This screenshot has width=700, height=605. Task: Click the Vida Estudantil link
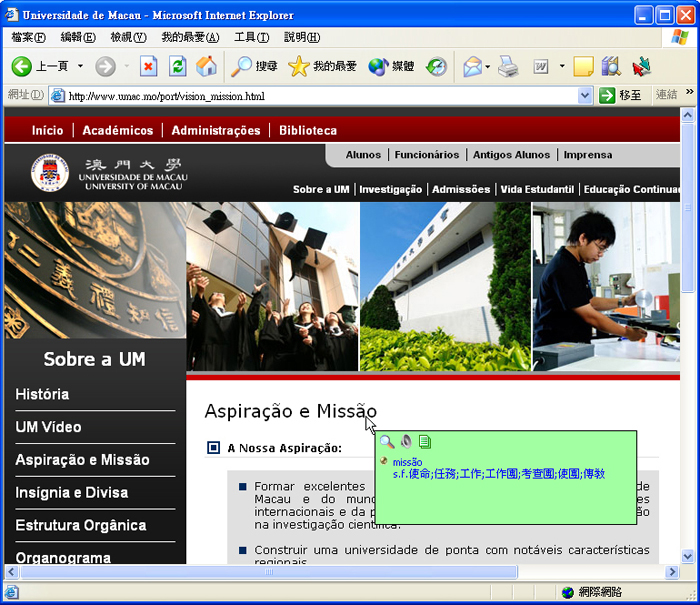[537, 189]
